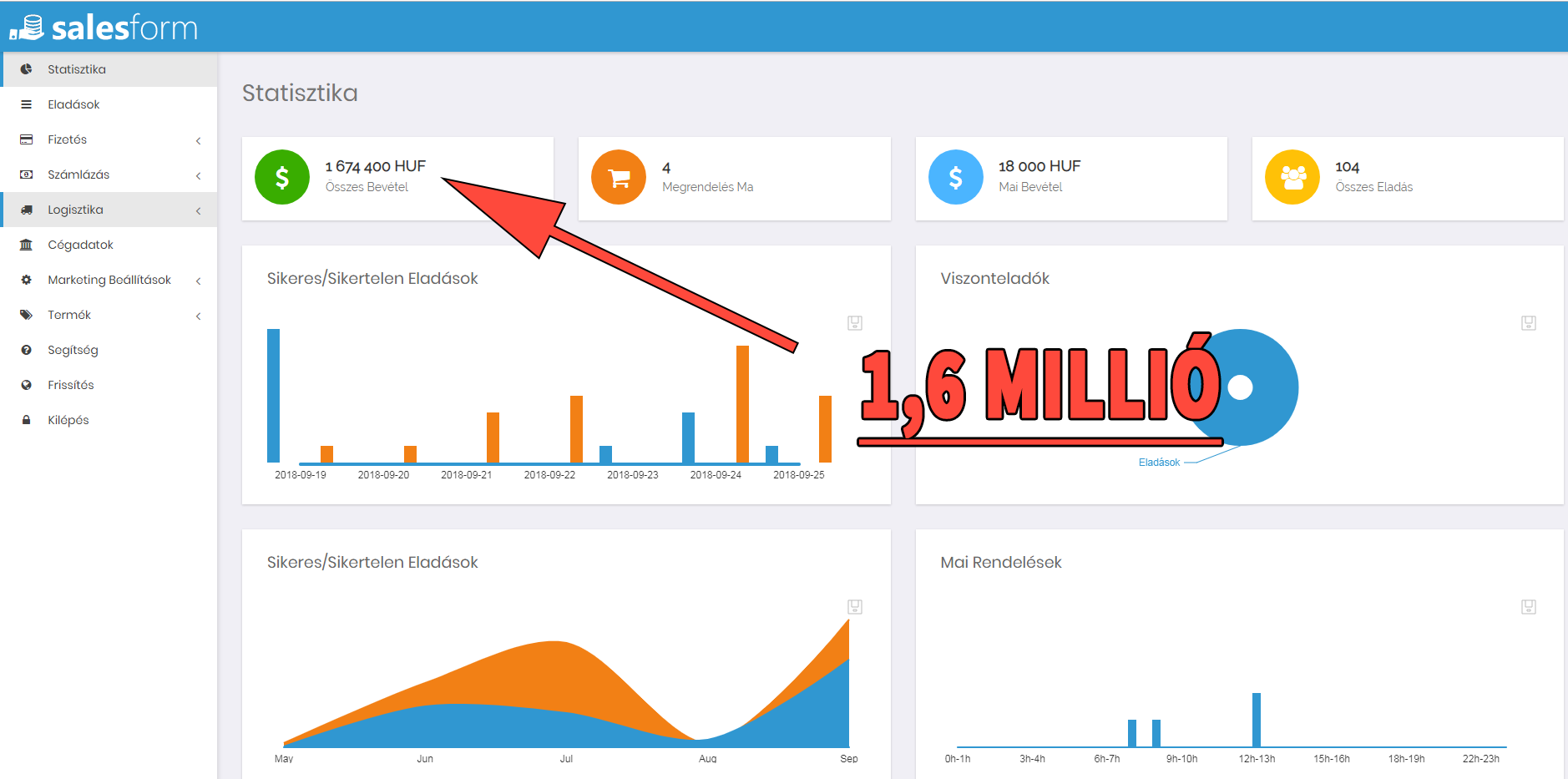Click save icon on Mai Rendelések chart
Image resolution: width=1568 pixels, height=779 pixels.
1528,607
